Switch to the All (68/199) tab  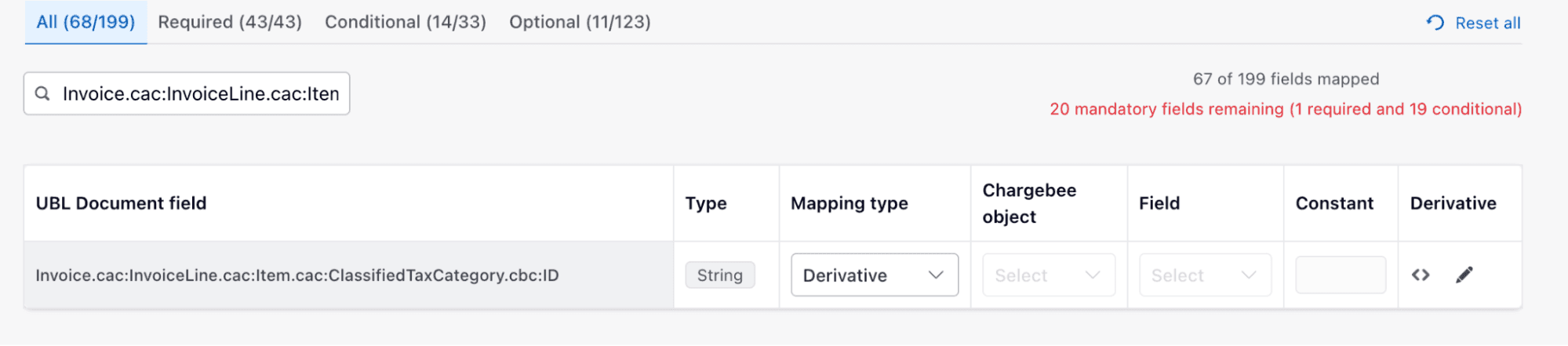click(x=85, y=22)
